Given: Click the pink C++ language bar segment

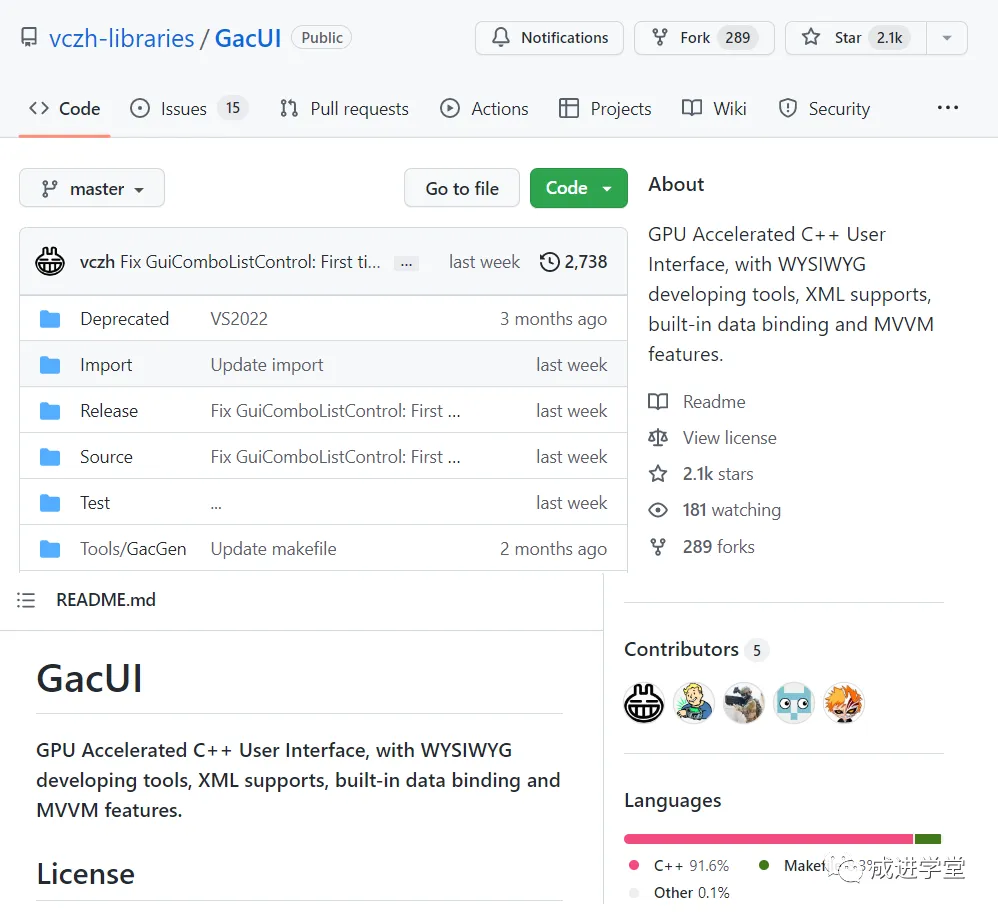Looking at the screenshot, I should [x=768, y=839].
